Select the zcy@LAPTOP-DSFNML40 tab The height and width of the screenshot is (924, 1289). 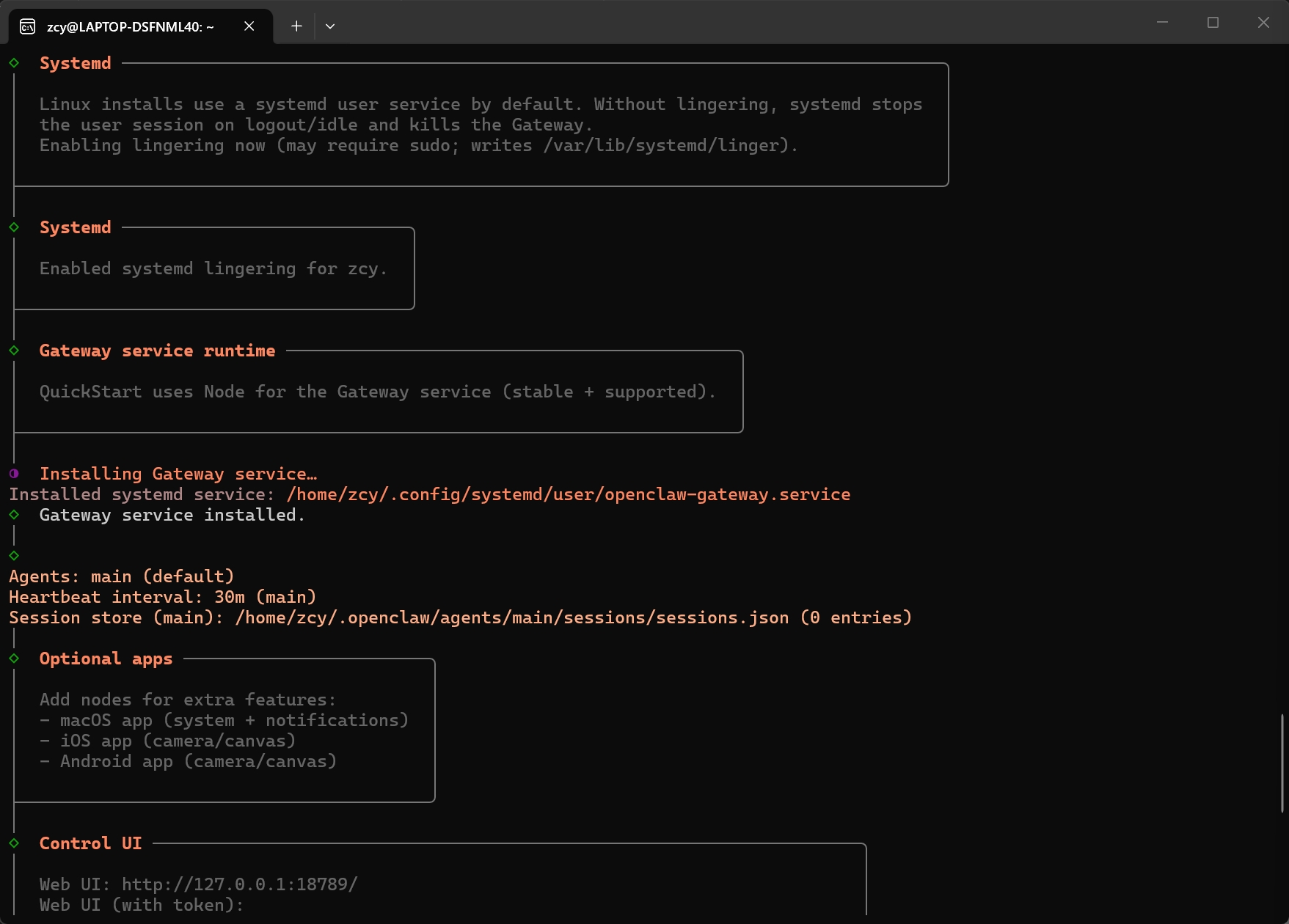click(x=141, y=26)
